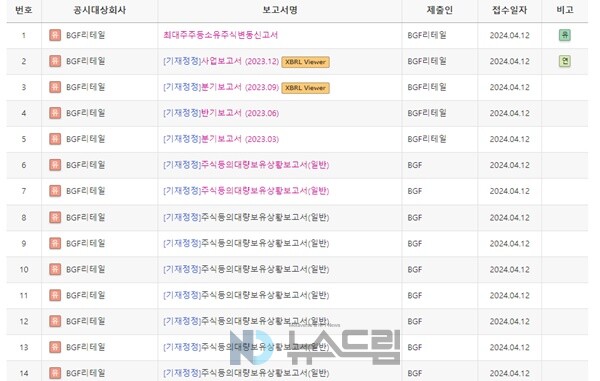Click date 2024.04.12 in row 12
This screenshot has width=600, height=381.
[x=510, y=322]
